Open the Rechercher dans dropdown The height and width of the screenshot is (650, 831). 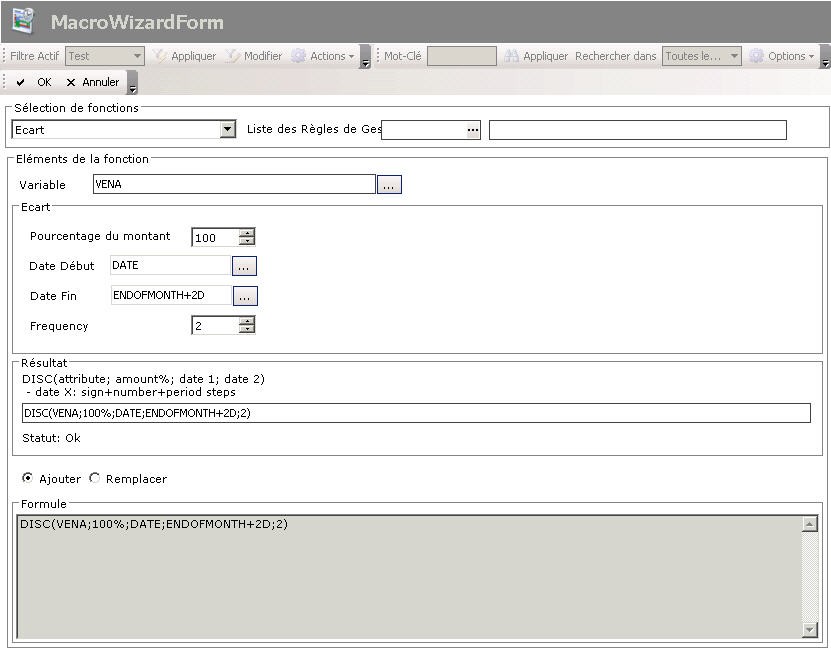point(734,56)
